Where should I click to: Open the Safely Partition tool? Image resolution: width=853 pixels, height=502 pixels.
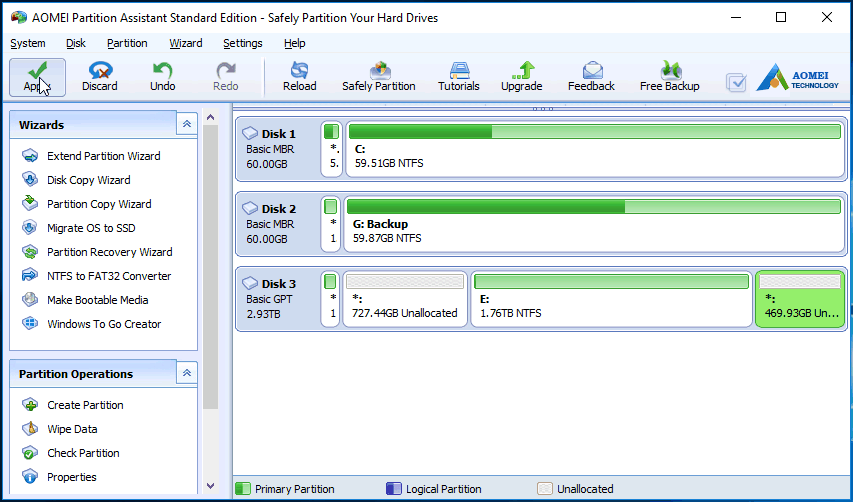(x=379, y=77)
